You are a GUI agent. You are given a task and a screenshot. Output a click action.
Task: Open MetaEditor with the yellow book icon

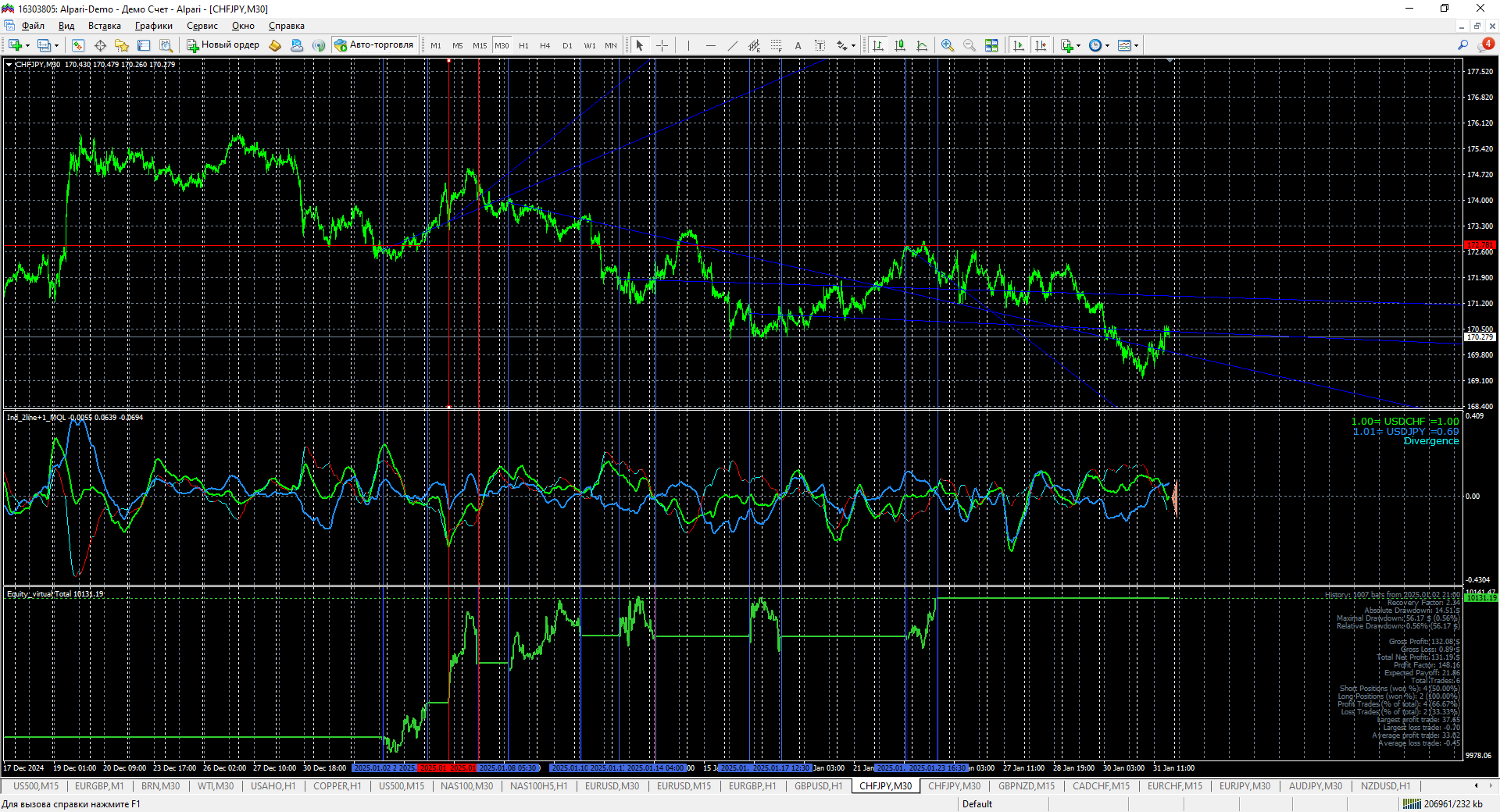click(x=275, y=45)
